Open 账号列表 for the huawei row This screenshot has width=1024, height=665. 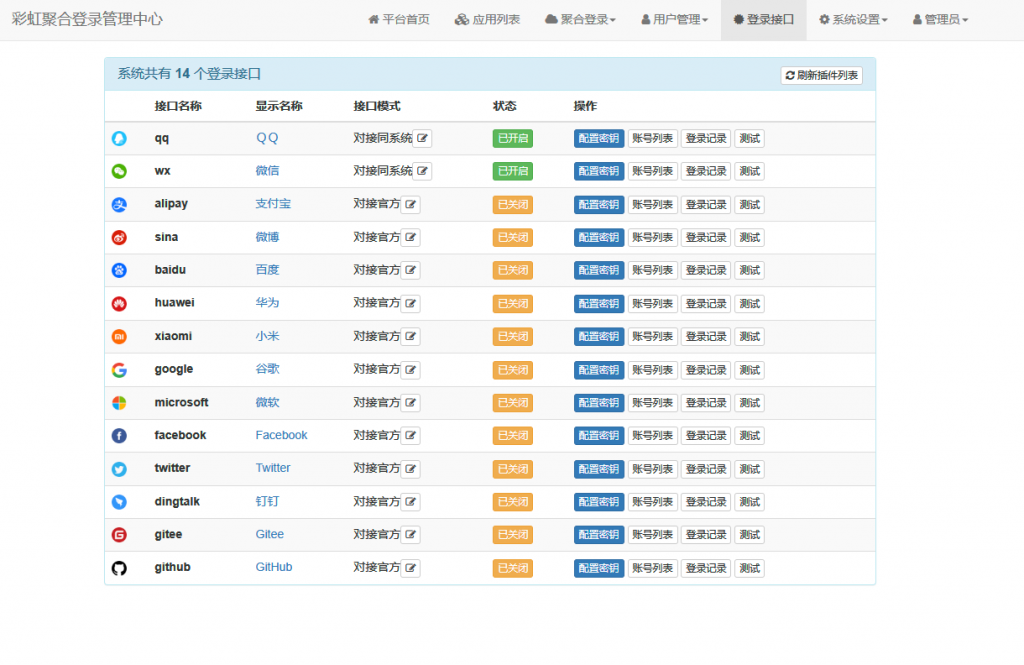tap(652, 303)
